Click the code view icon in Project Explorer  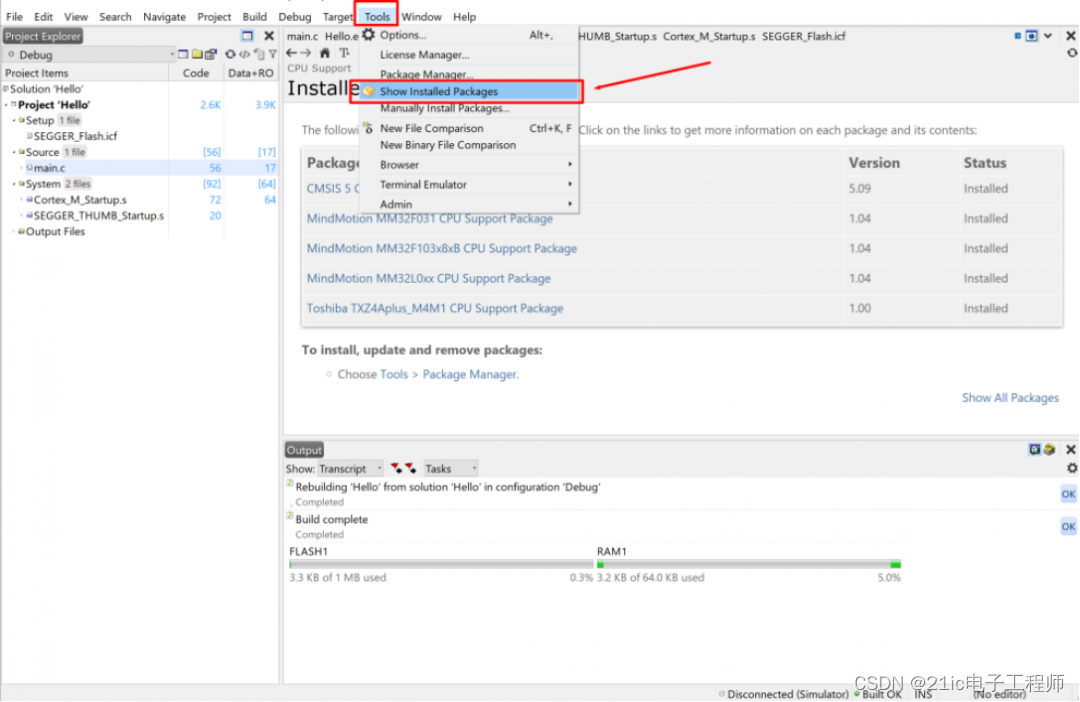point(244,54)
